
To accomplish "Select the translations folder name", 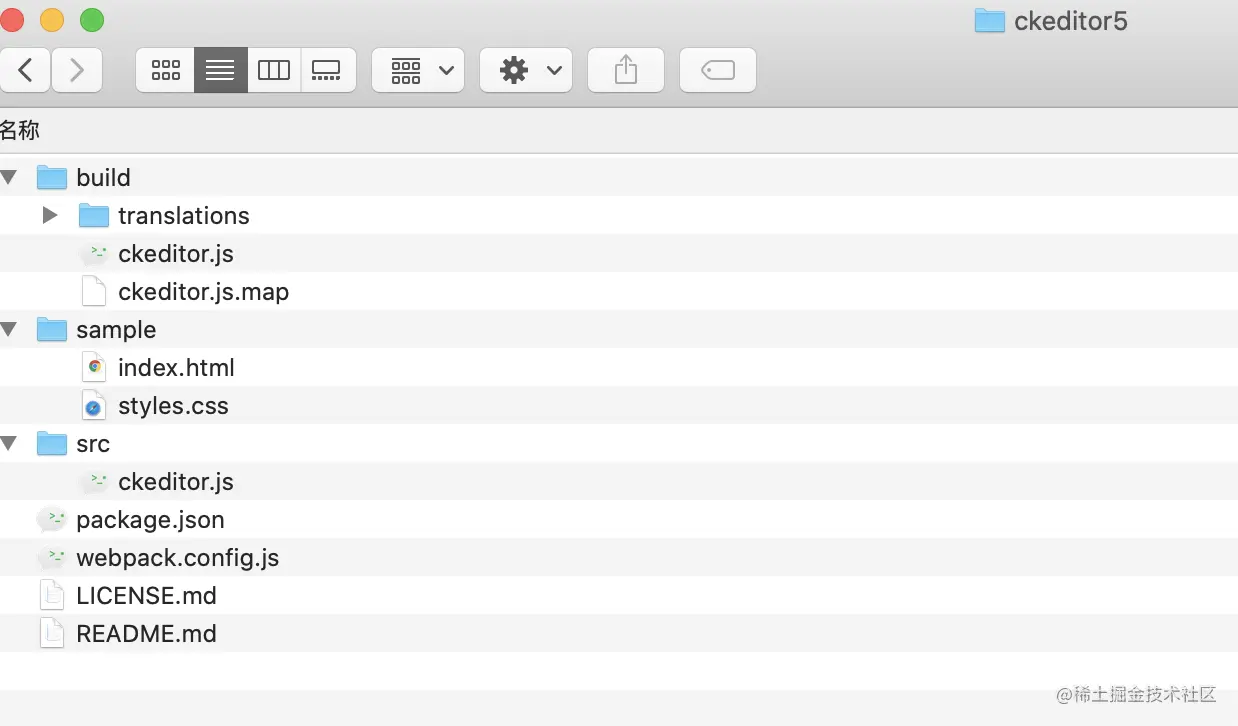I will (x=184, y=215).
